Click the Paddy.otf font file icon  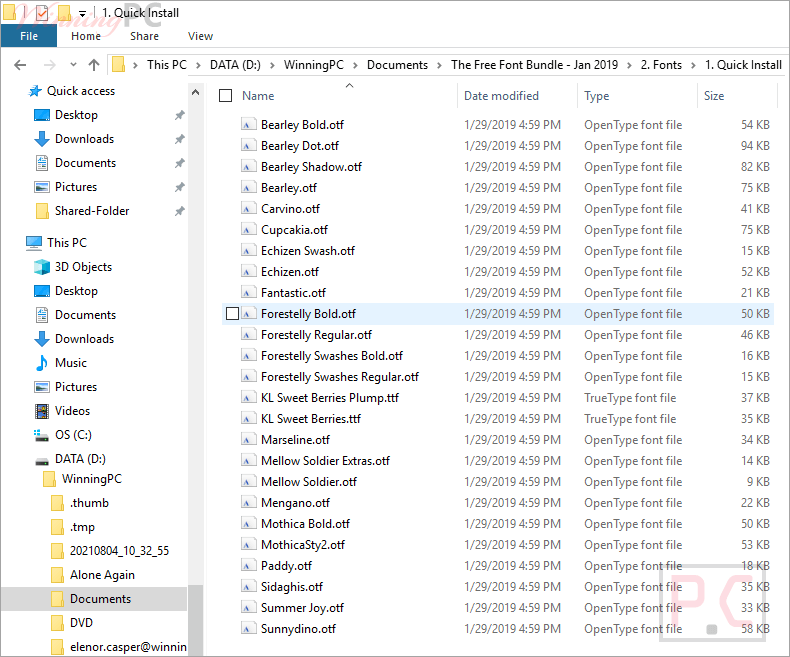coord(247,566)
